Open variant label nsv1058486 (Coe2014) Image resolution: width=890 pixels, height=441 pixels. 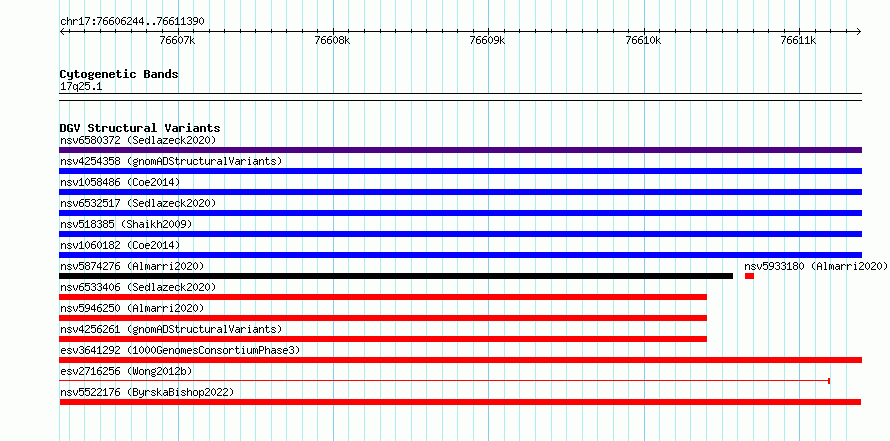[120, 182]
